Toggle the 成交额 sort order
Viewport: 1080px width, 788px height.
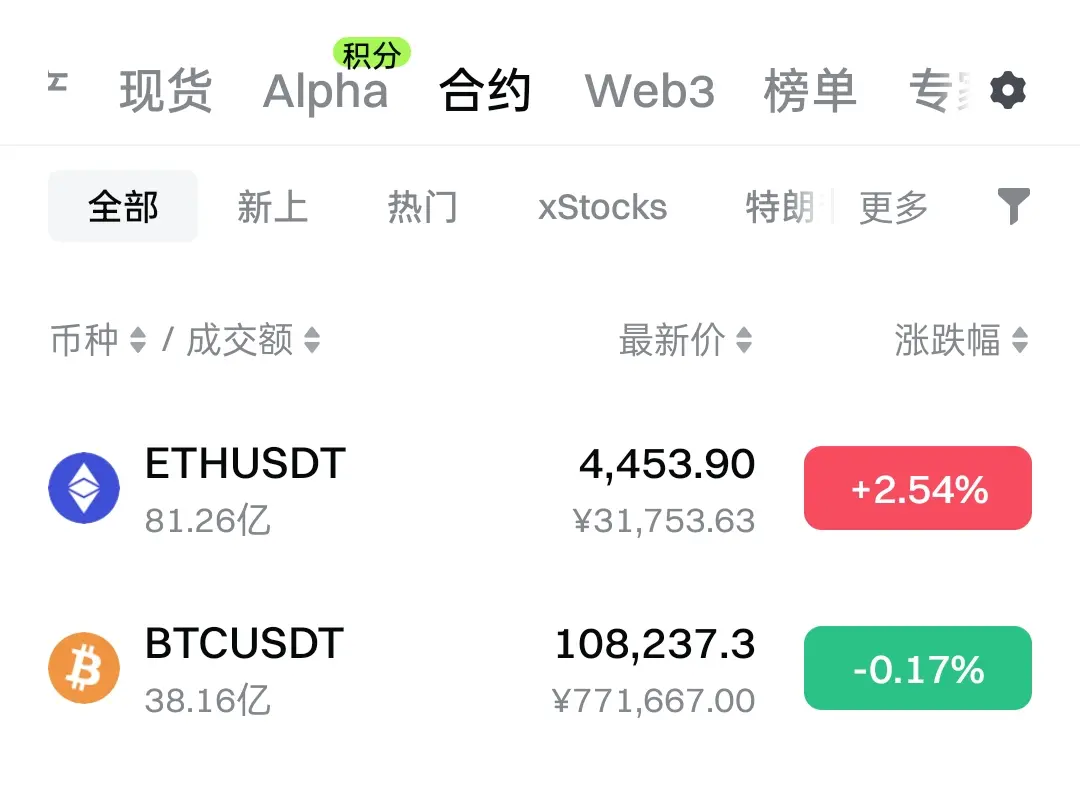pyautogui.click(x=312, y=340)
